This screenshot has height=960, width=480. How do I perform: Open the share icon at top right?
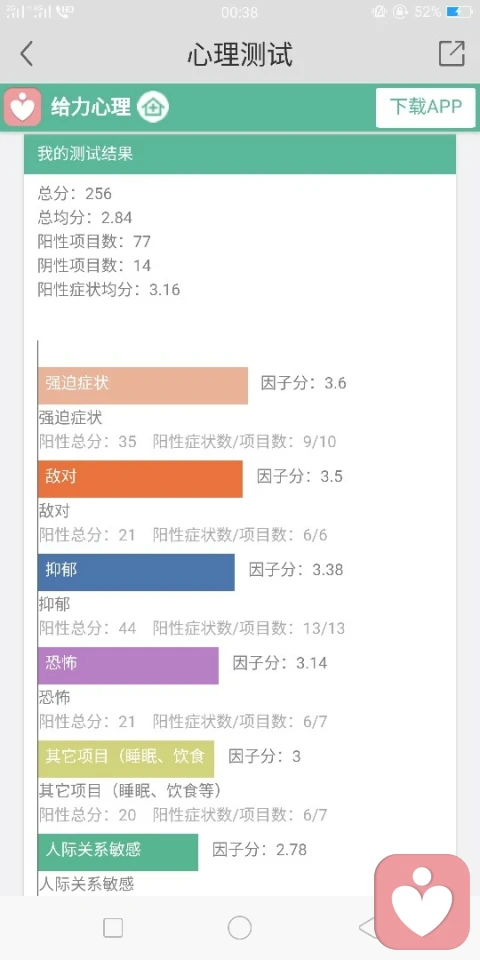(452, 54)
